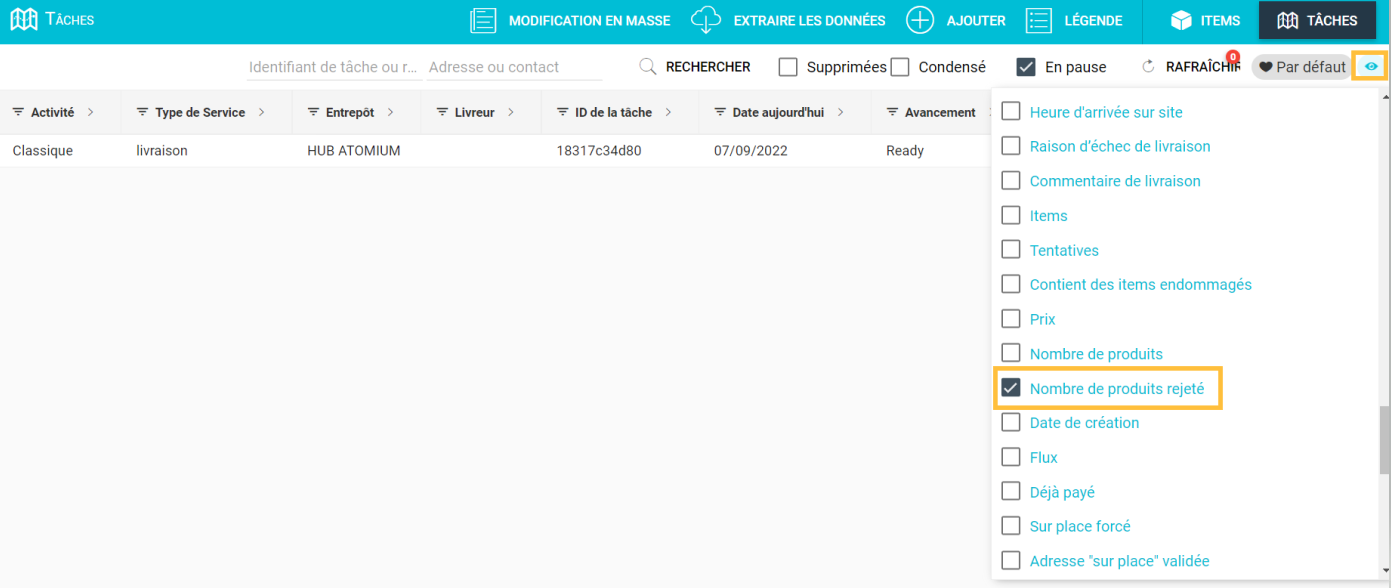Image resolution: width=1391 pixels, height=588 pixels.
Task: Open filter icon on ID de la tâche
Action: pyautogui.click(x=562, y=112)
